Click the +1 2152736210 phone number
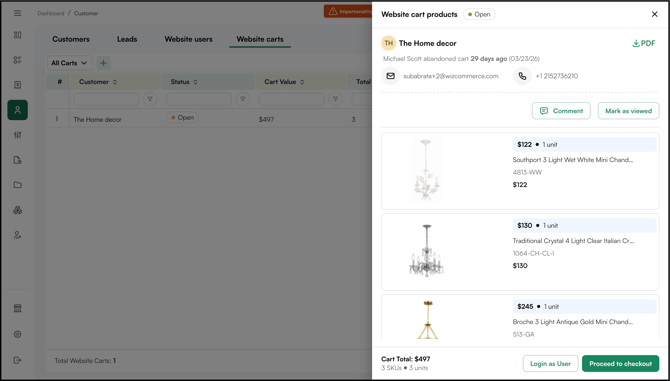This screenshot has height=381, width=670. (x=557, y=76)
